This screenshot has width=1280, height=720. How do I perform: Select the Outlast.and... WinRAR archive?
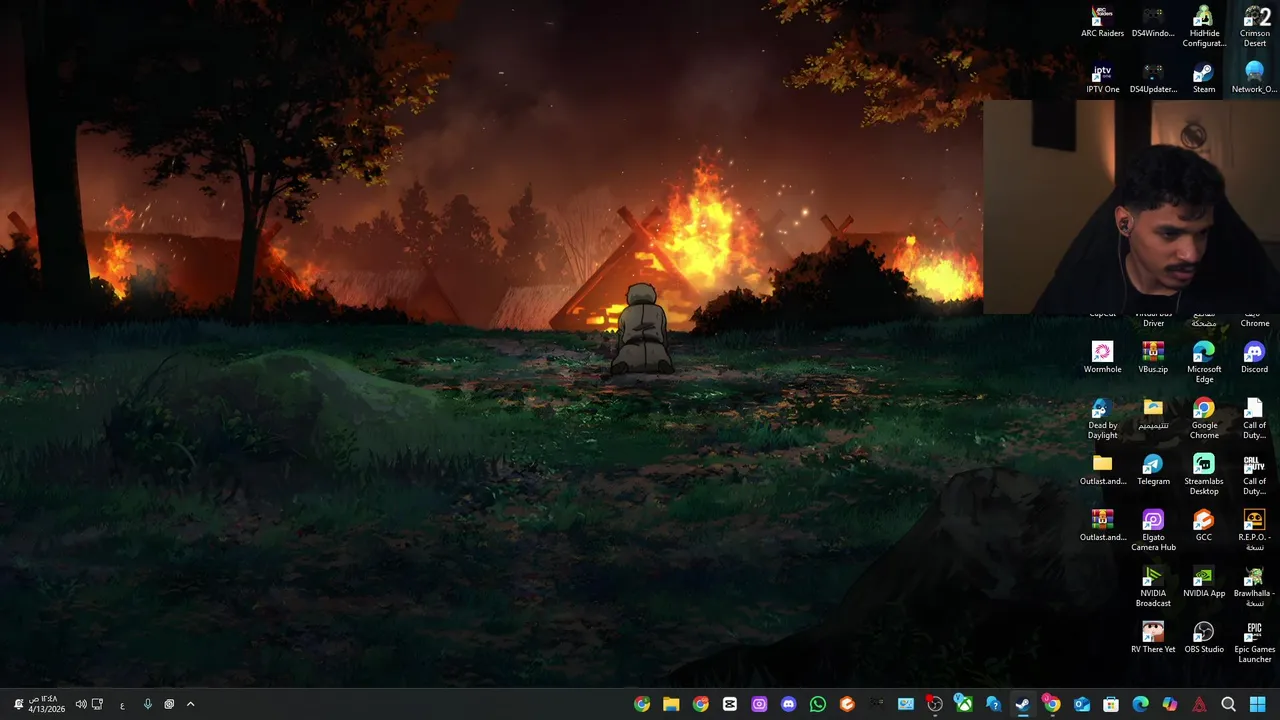click(x=1102, y=526)
